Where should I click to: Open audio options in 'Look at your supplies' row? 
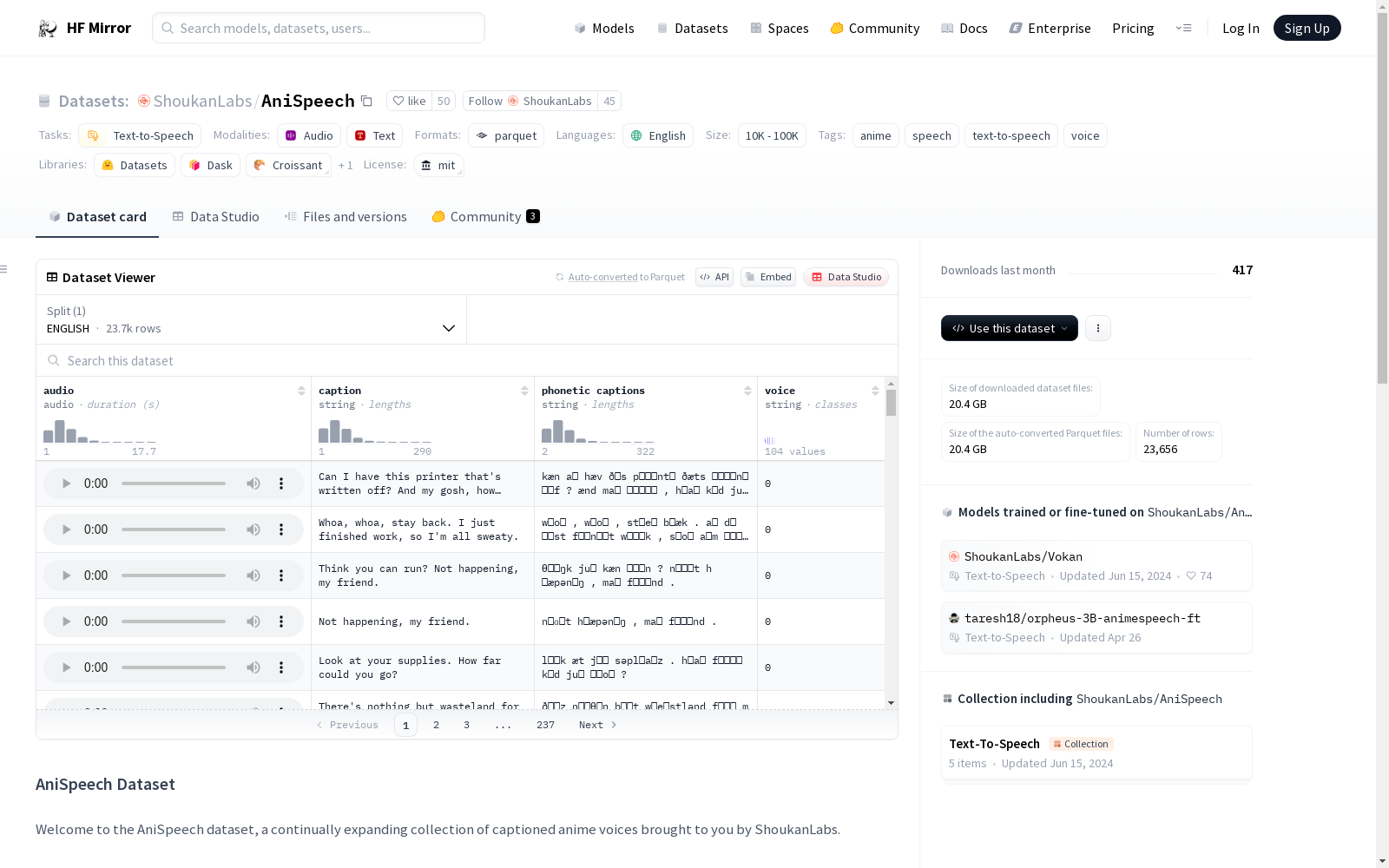pos(281,667)
